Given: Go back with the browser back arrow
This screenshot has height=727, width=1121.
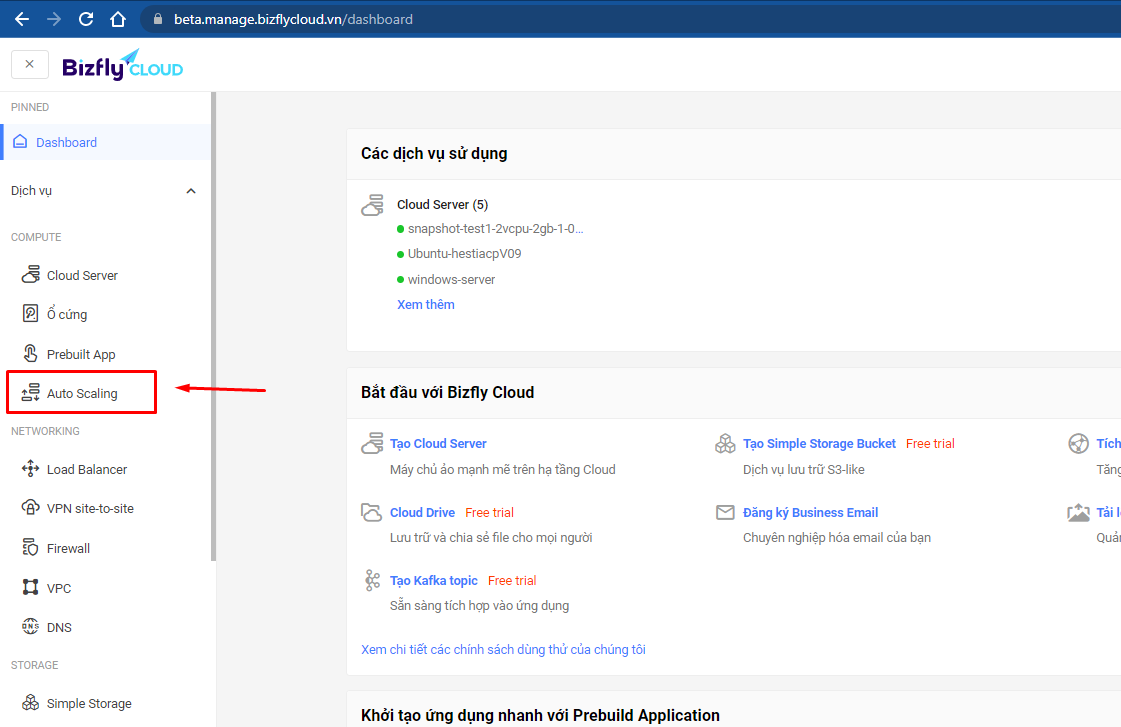Looking at the screenshot, I should [x=22, y=19].
